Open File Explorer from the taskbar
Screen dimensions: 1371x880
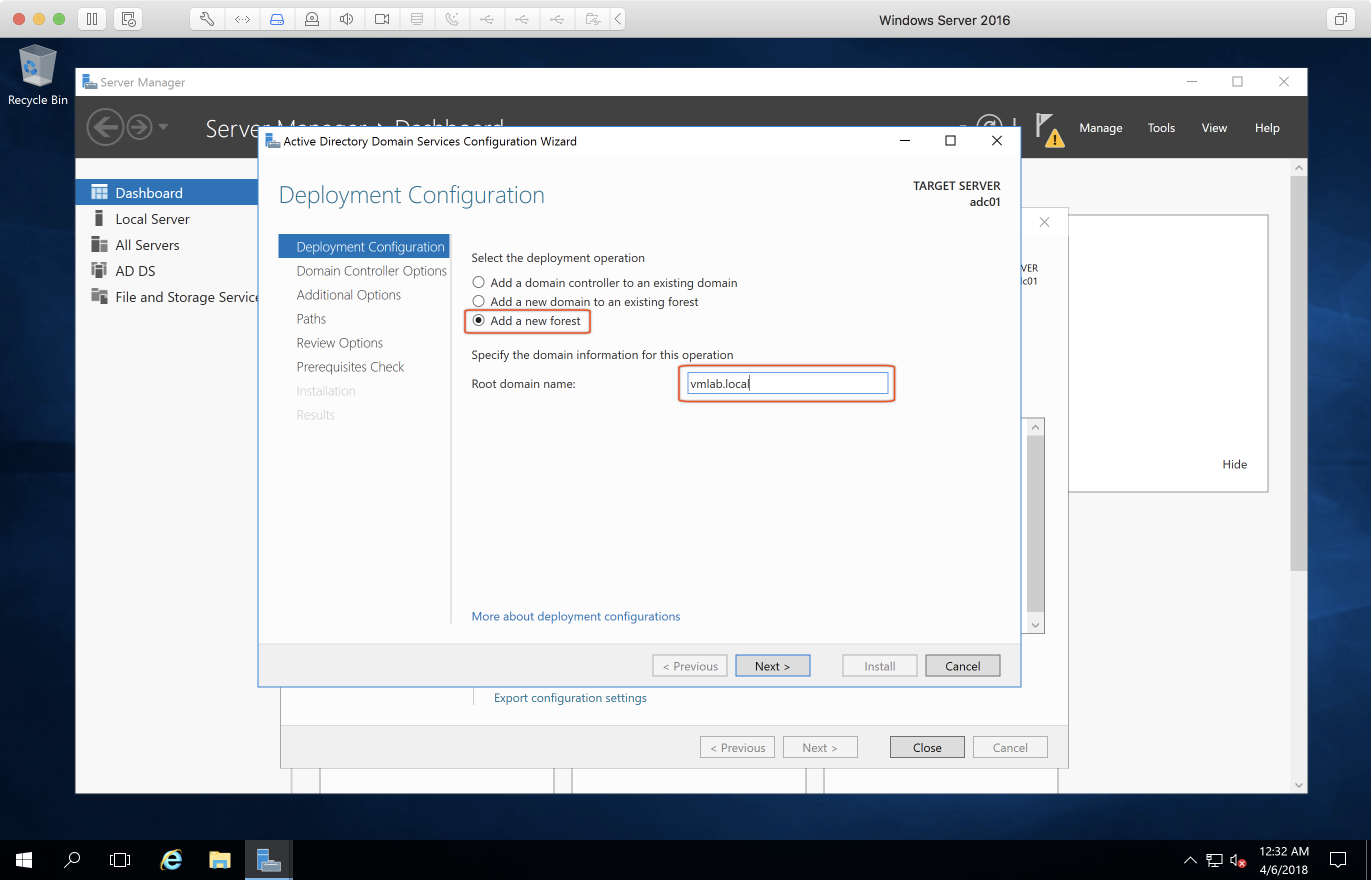220,859
